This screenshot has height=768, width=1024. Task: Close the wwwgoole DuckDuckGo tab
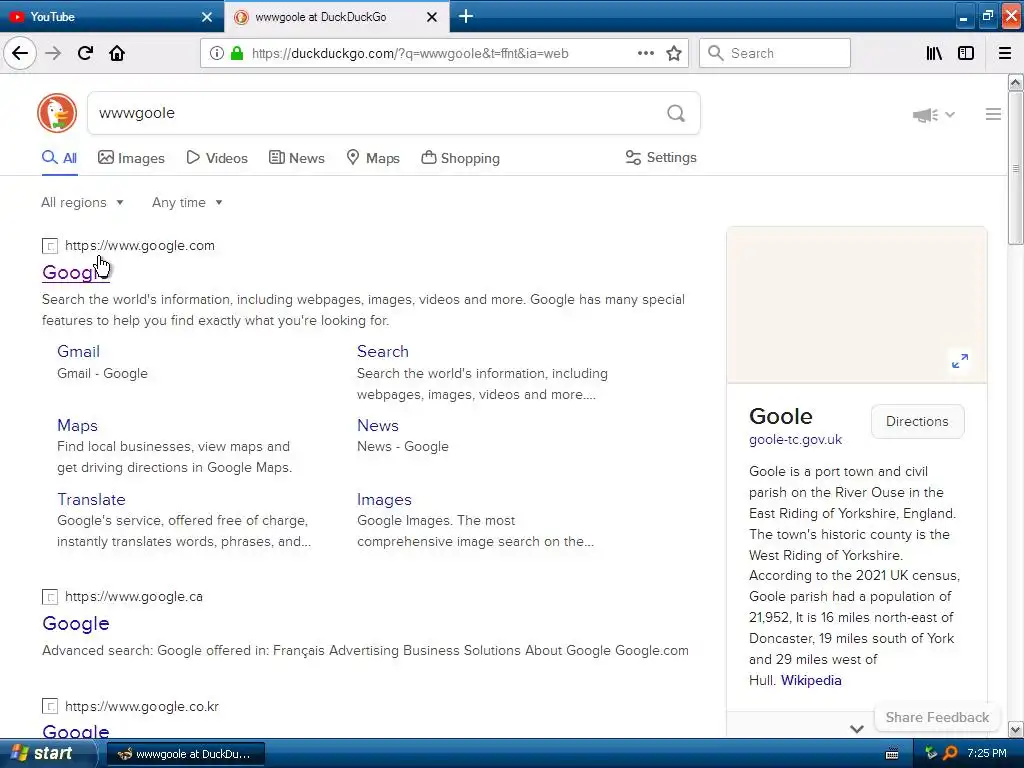click(x=432, y=17)
